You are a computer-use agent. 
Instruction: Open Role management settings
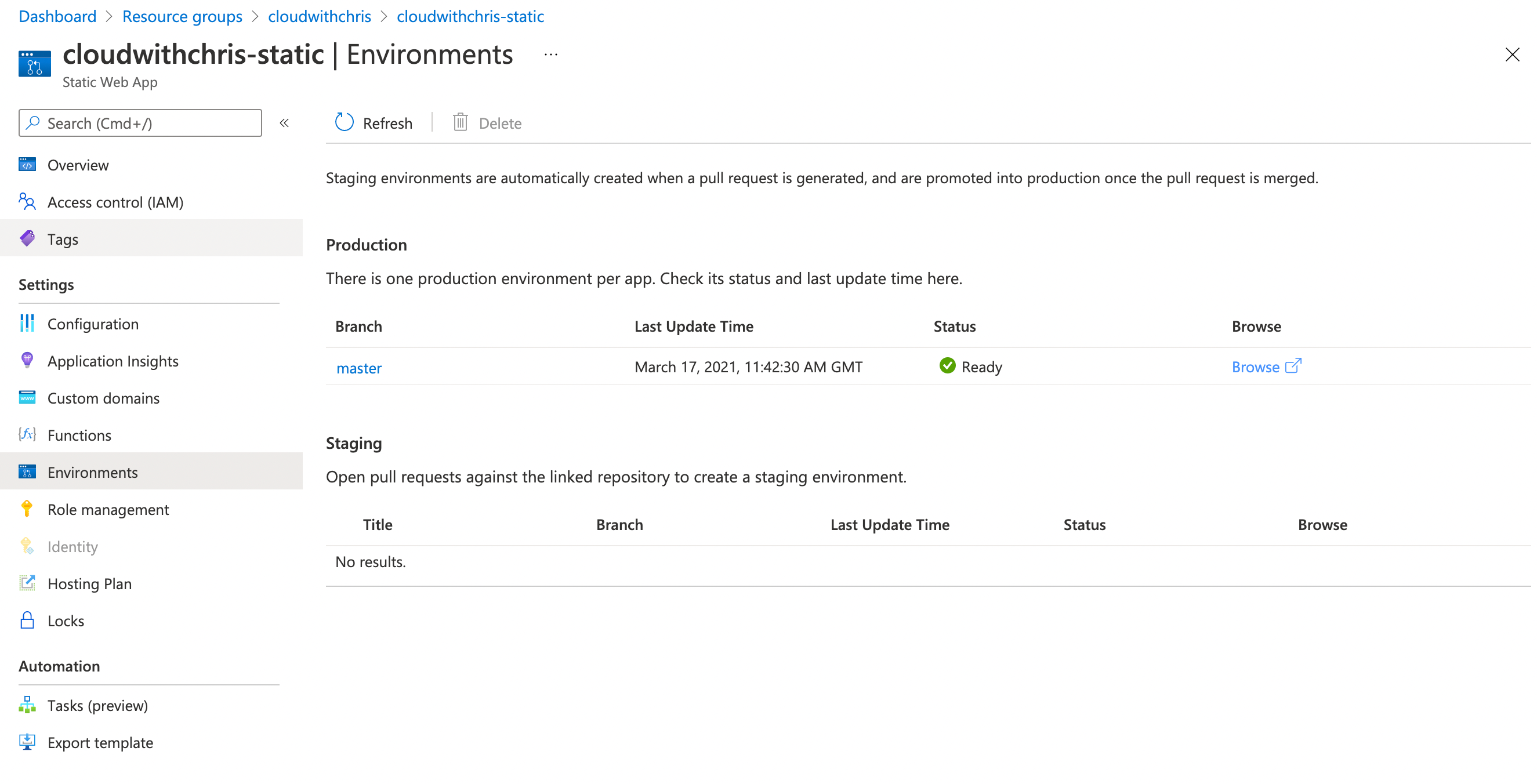coord(108,509)
